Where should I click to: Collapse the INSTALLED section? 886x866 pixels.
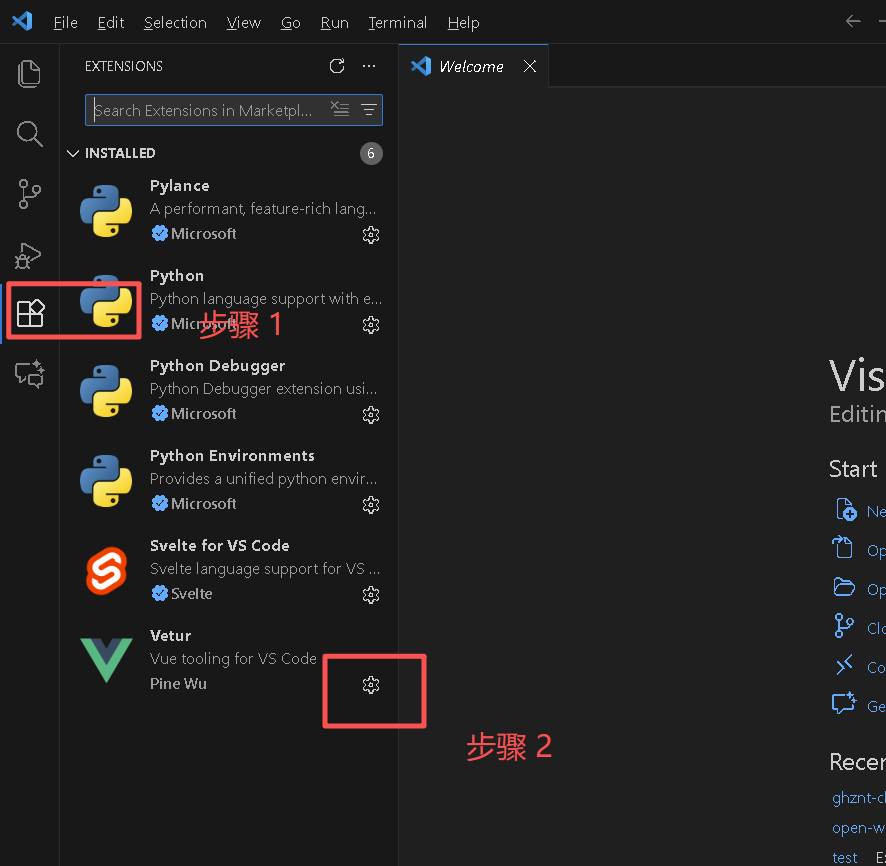(73, 153)
